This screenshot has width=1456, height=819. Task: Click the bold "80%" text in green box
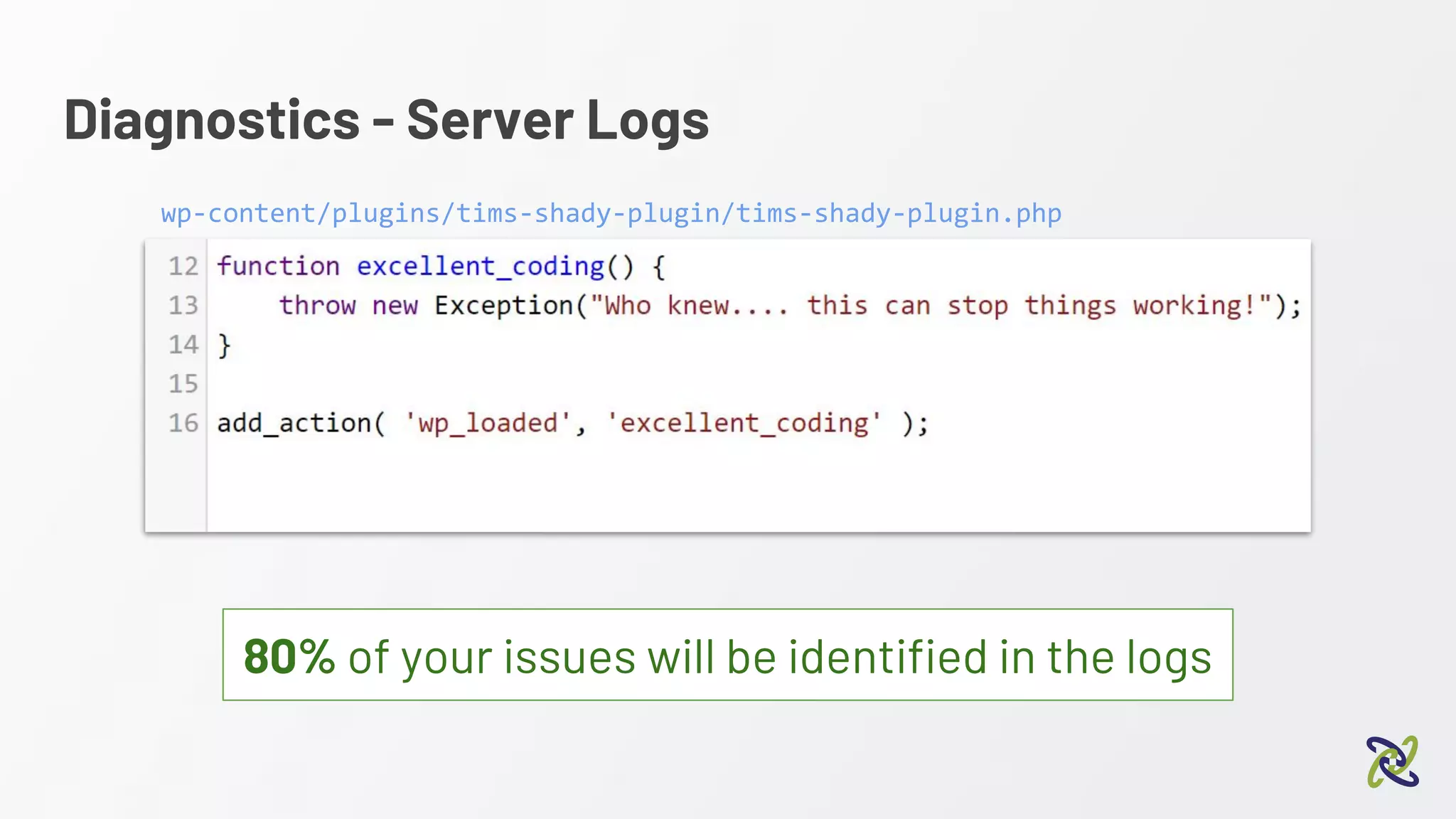click(289, 655)
